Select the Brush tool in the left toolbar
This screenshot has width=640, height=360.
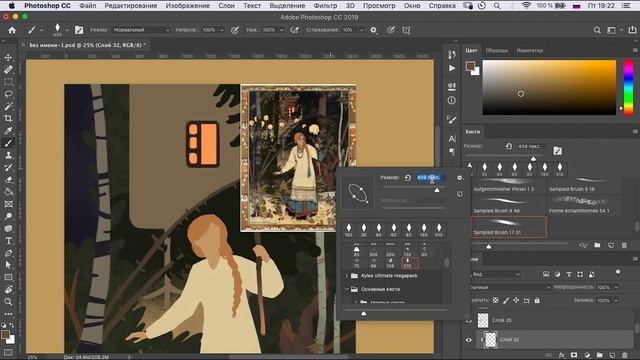coord(8,143)
